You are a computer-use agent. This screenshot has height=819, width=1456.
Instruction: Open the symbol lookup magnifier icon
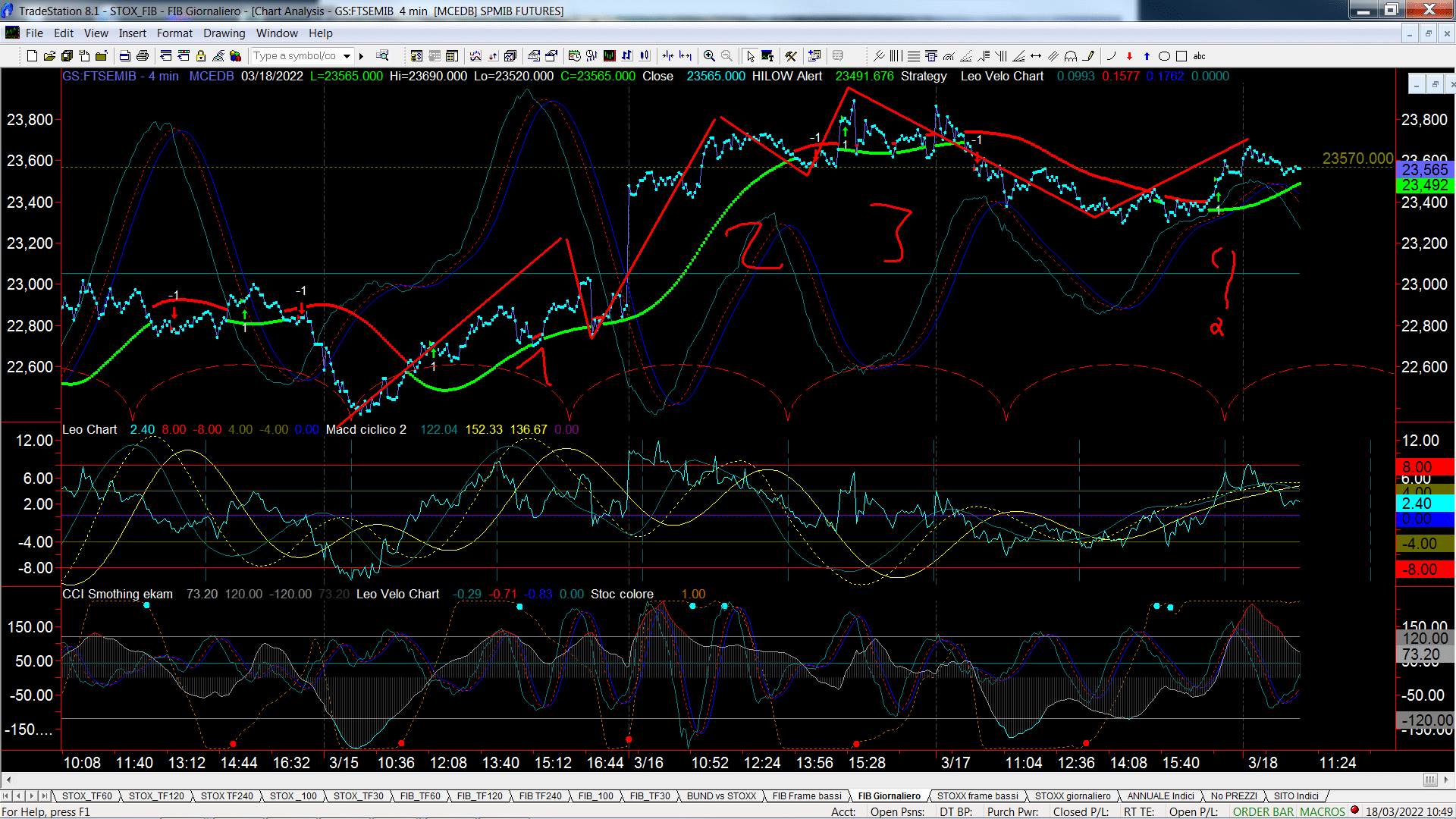[x=382, y=56]
